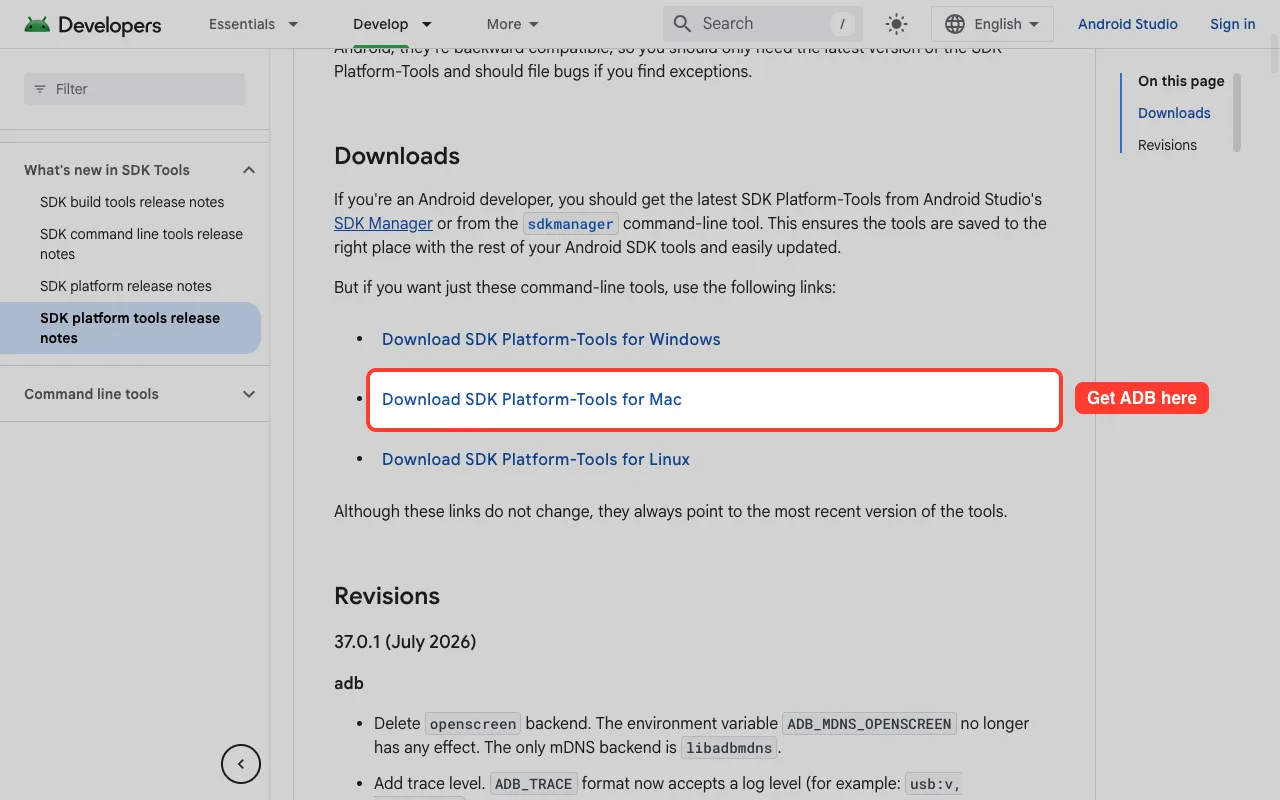Jump to Revisions in On this page
1280x800 pixels.
point(1167,145)
